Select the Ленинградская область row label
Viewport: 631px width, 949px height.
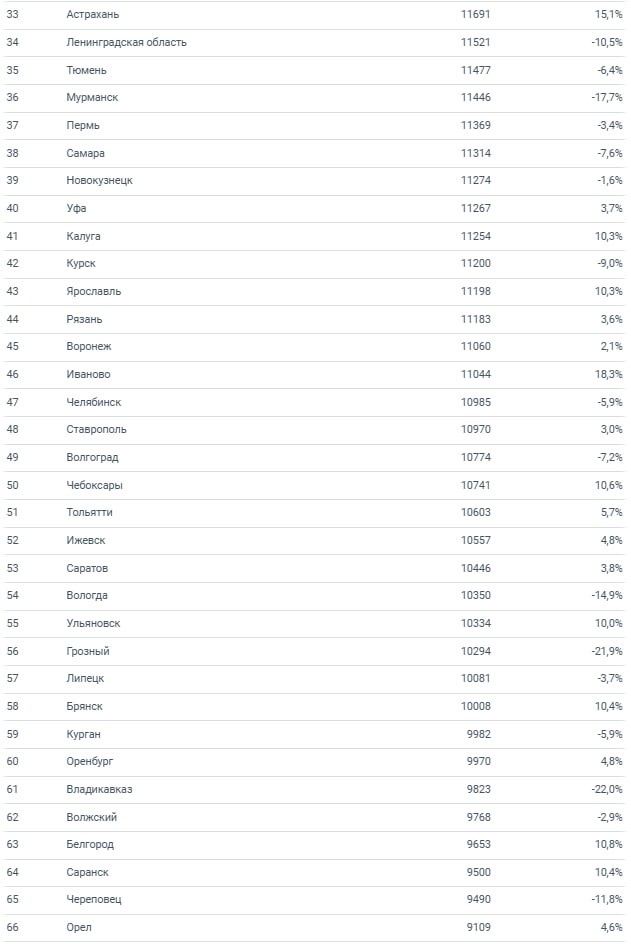click(x=126, y=43)
